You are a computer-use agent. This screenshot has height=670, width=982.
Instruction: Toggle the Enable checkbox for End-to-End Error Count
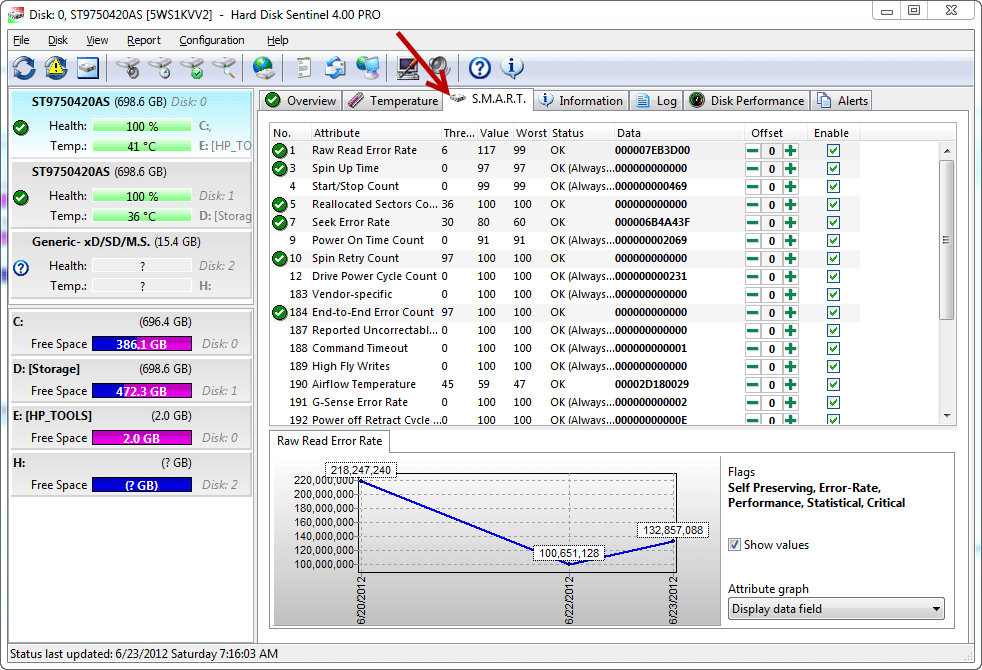pos(833,312)
